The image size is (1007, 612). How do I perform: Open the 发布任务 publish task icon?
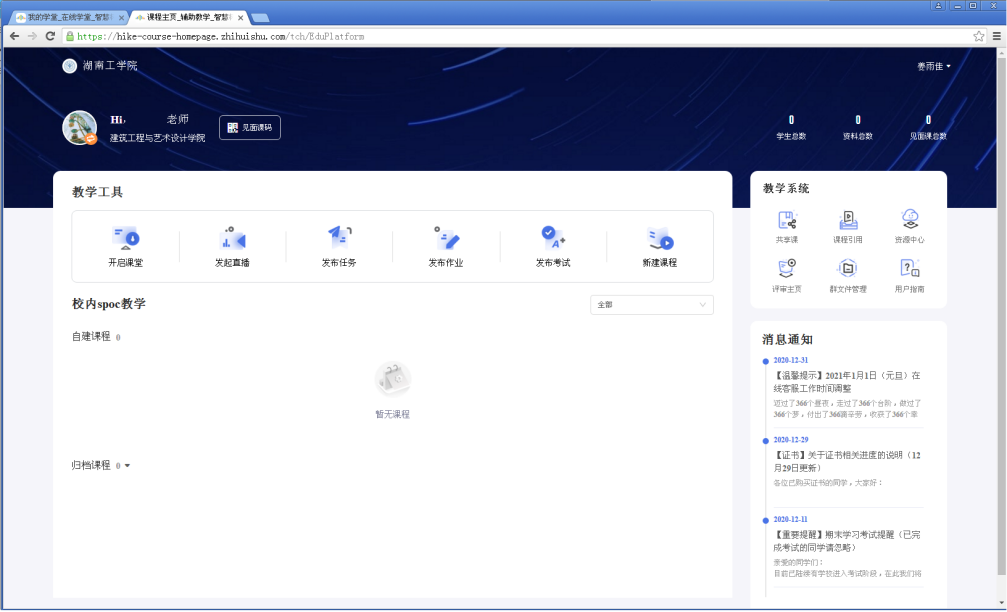tap(339, 238)
